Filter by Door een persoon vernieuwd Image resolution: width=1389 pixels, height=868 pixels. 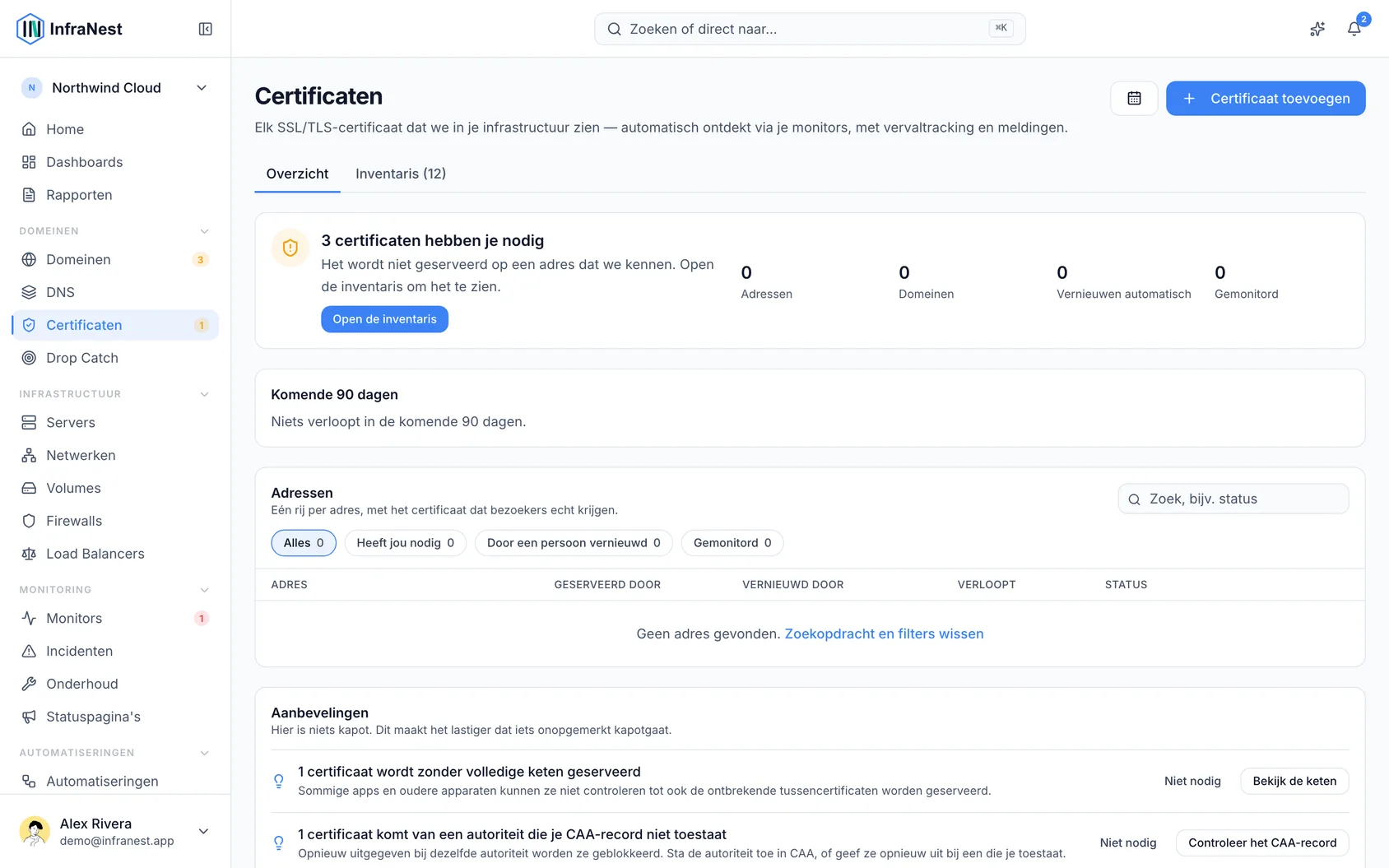pos(574,543)
